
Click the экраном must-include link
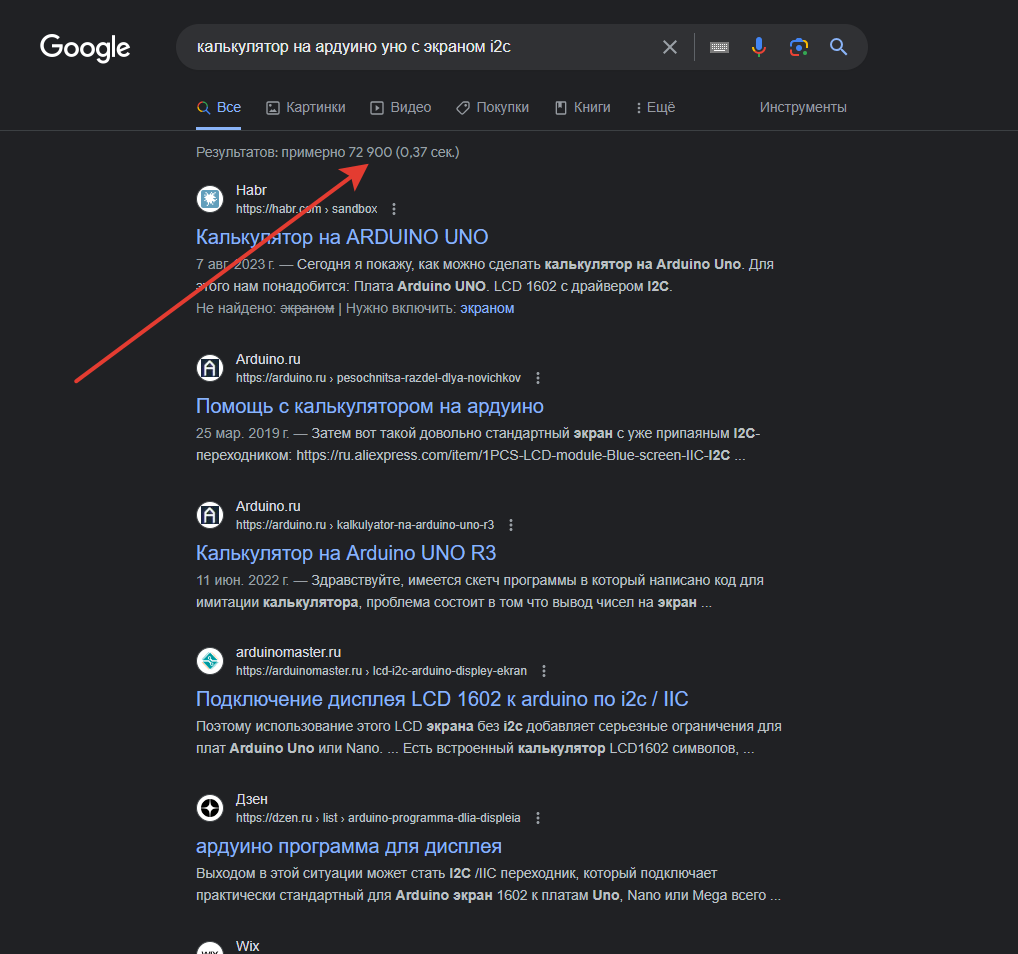point(487,308)
